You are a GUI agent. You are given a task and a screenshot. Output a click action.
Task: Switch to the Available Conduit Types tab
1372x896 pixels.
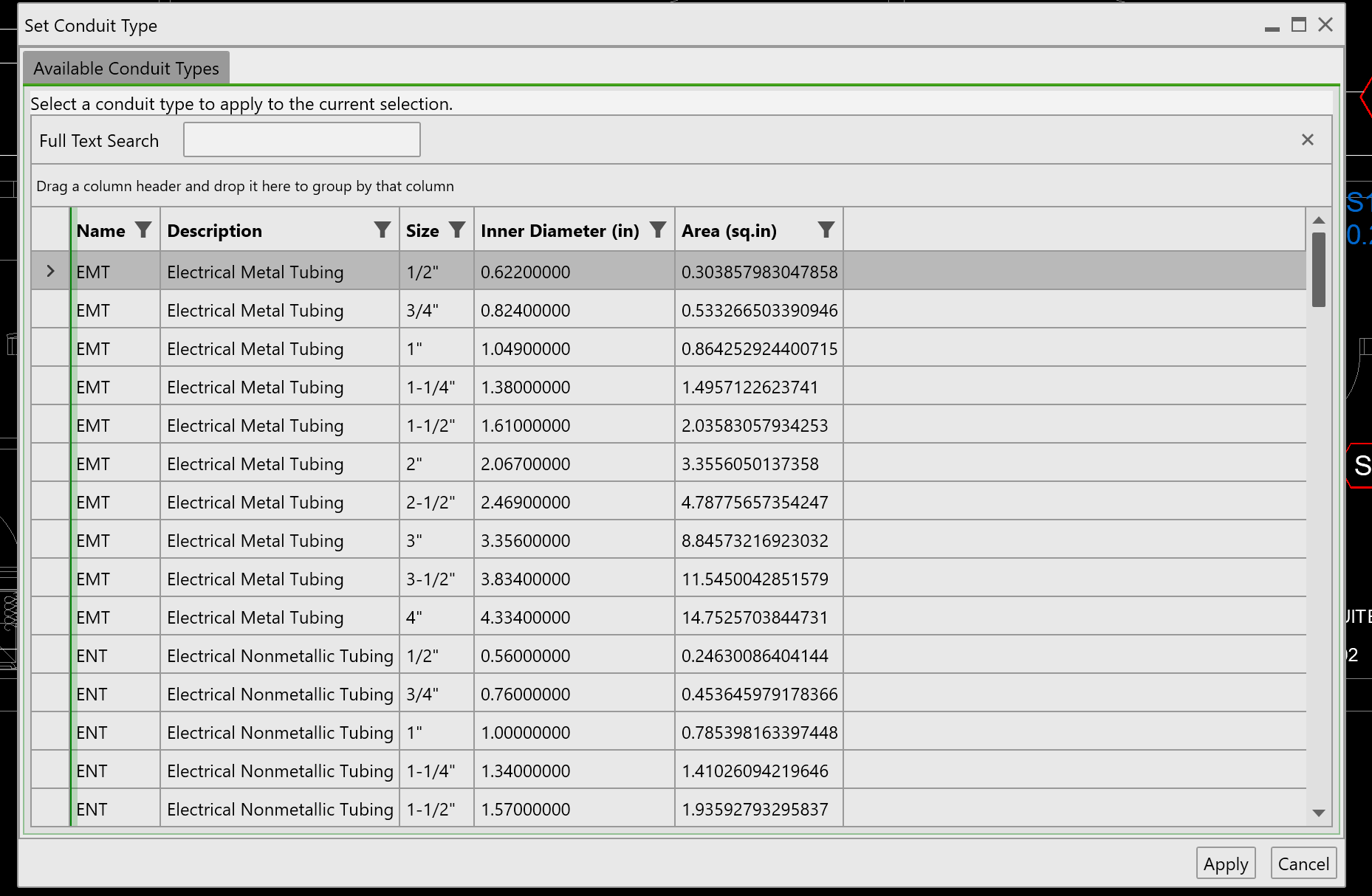click(126, 67)
